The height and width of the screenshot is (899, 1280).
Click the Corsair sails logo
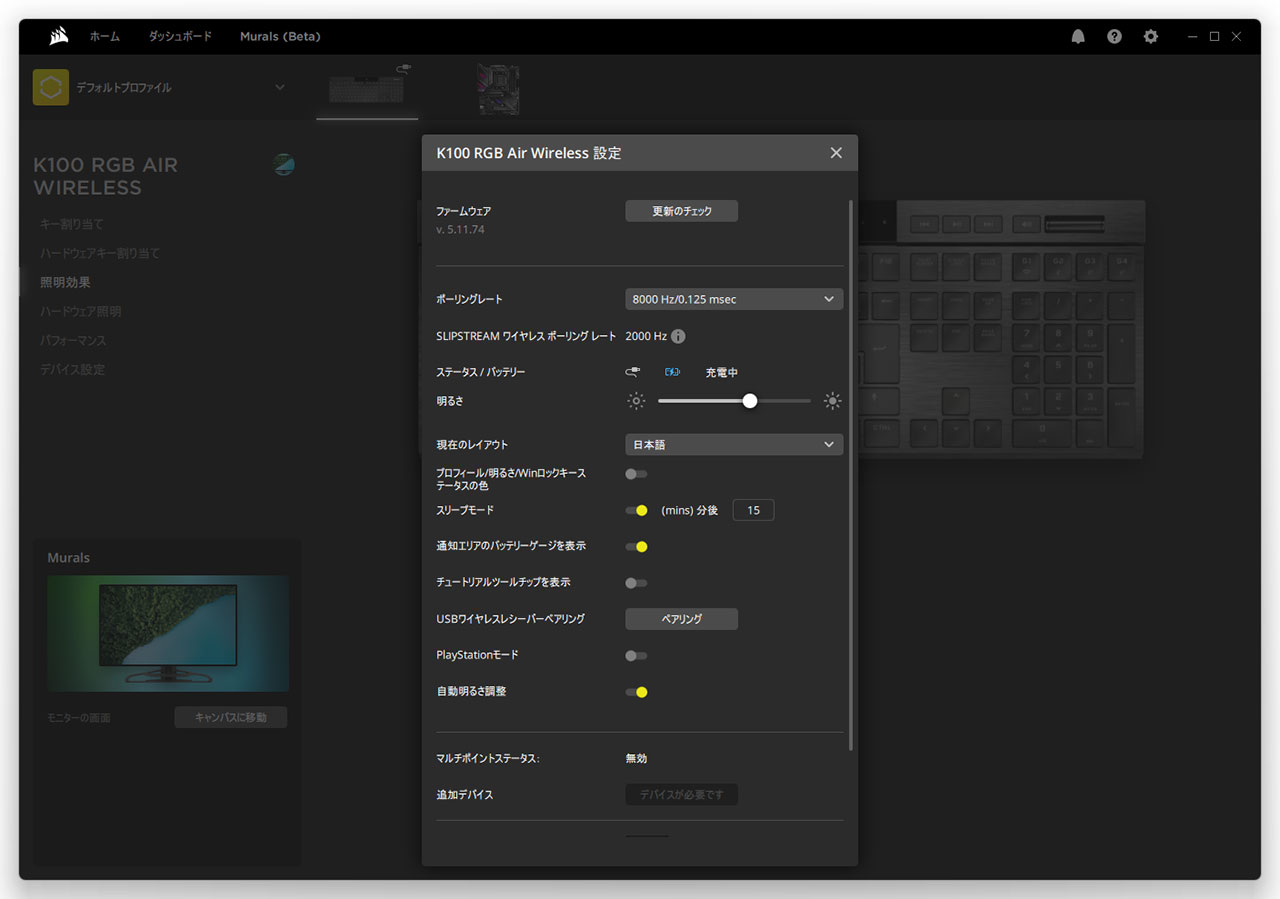(58, 36)
